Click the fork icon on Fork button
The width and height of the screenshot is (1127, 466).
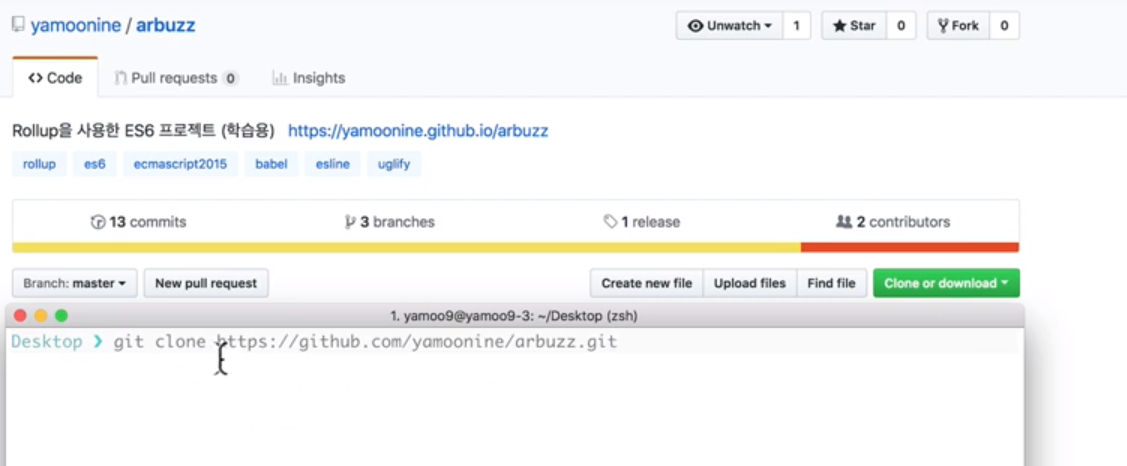coord(943,26)
